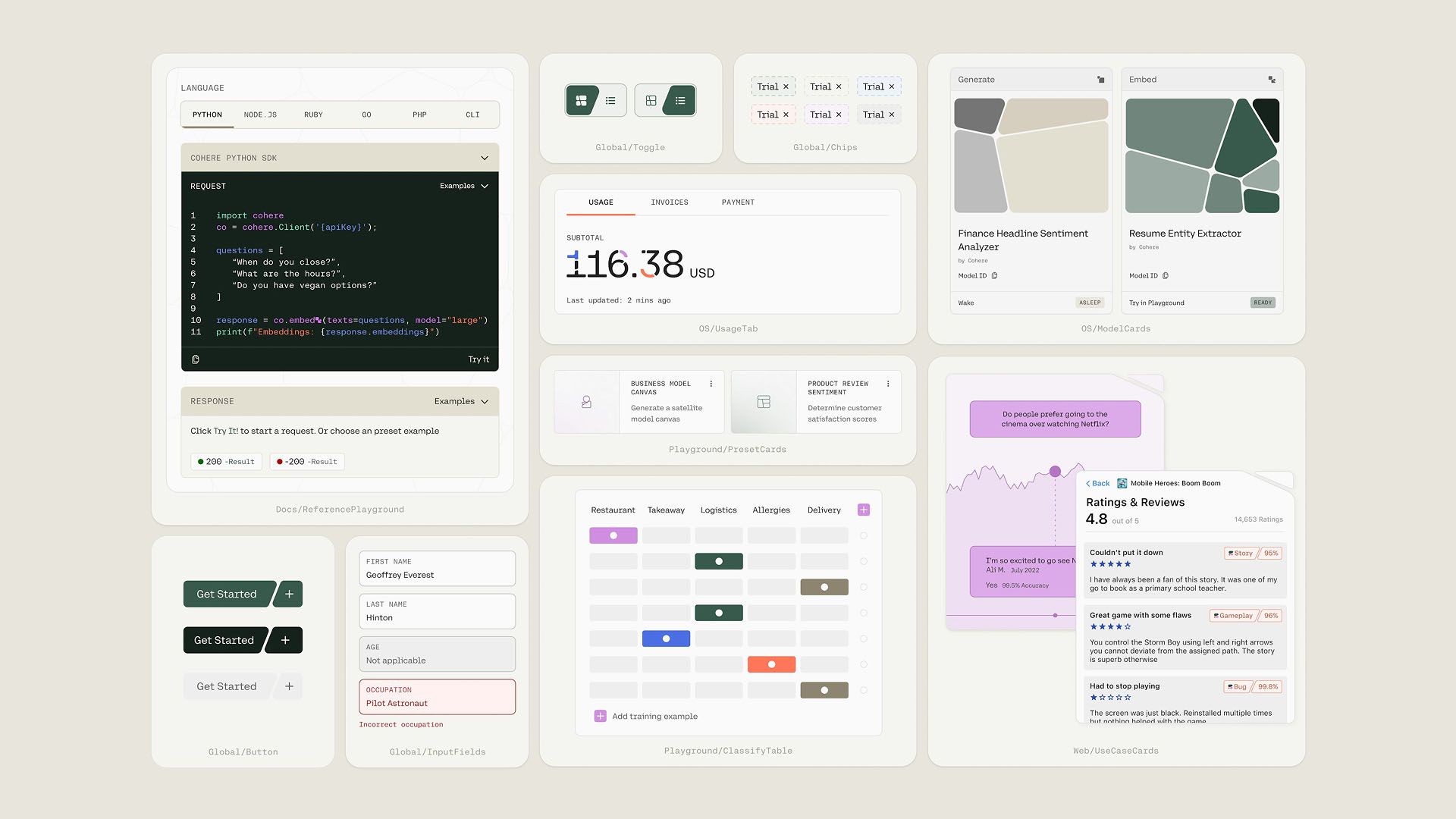
Task: Switch to the Invoices tab
Action: click(669, 202)
